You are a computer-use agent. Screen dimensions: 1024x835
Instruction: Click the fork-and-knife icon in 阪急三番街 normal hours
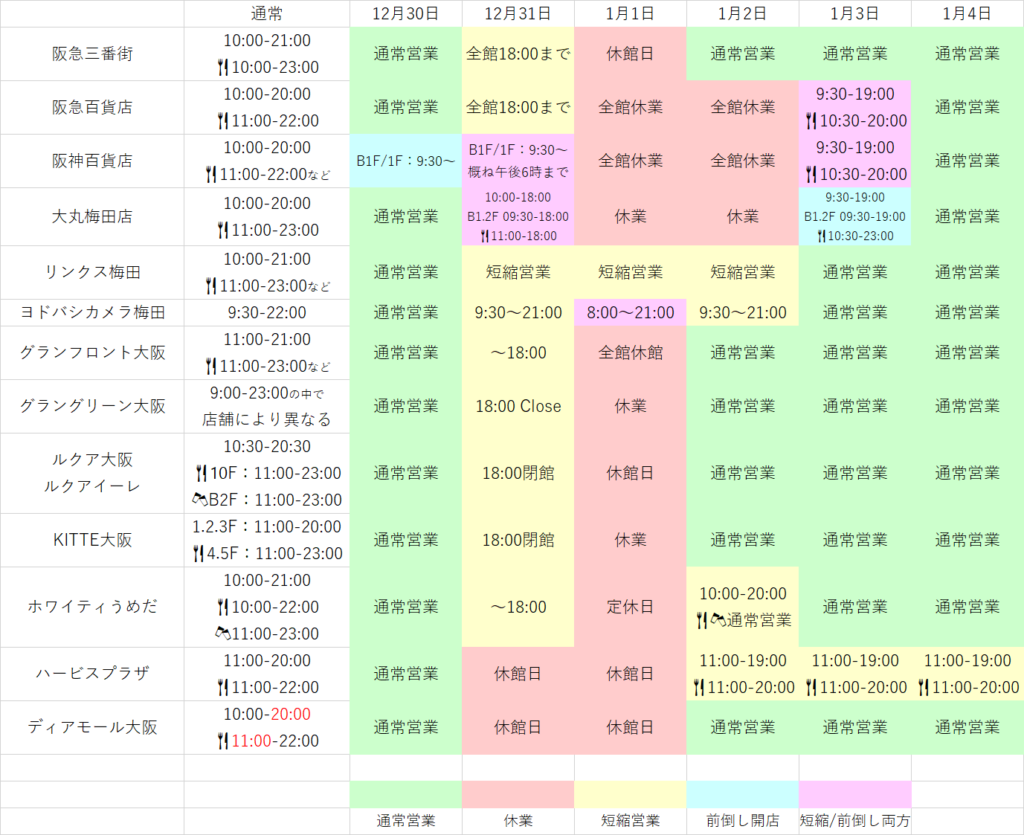point(222,68)
